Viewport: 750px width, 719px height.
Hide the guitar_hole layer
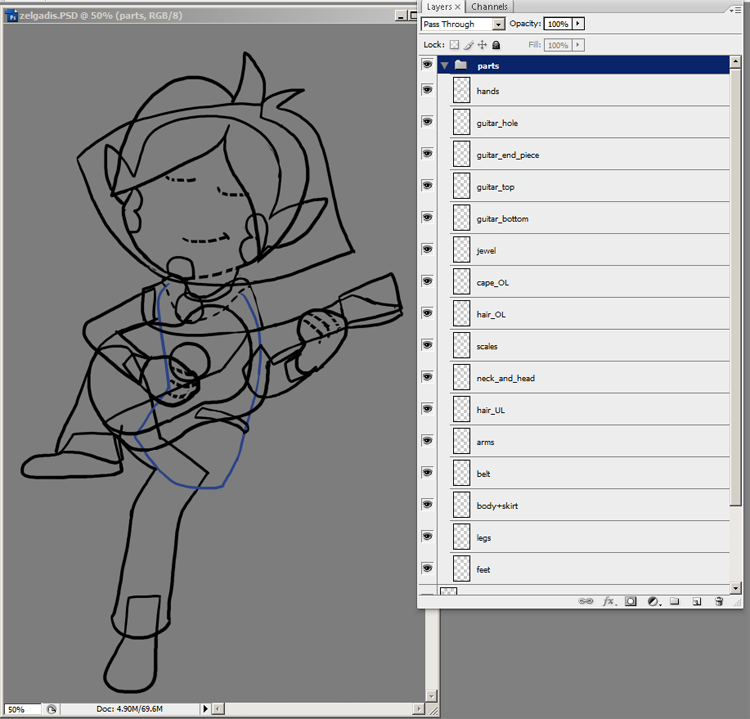click(x=427, y=122)
